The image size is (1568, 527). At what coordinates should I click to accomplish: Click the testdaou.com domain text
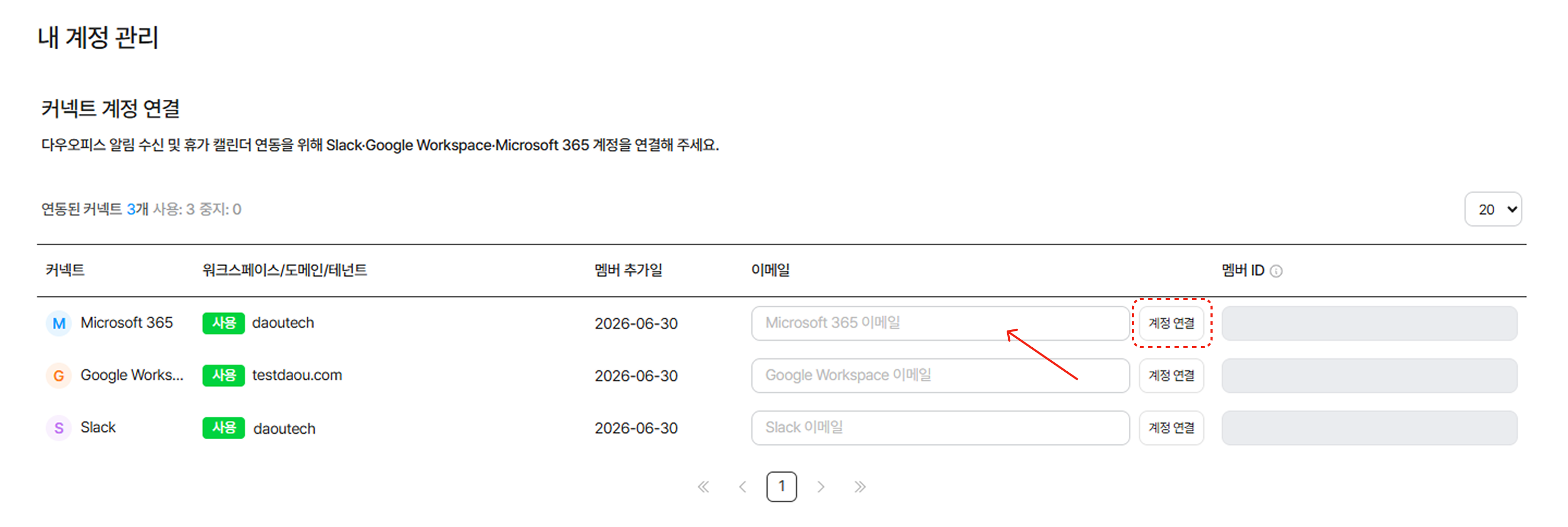click(x=297, y=375)
